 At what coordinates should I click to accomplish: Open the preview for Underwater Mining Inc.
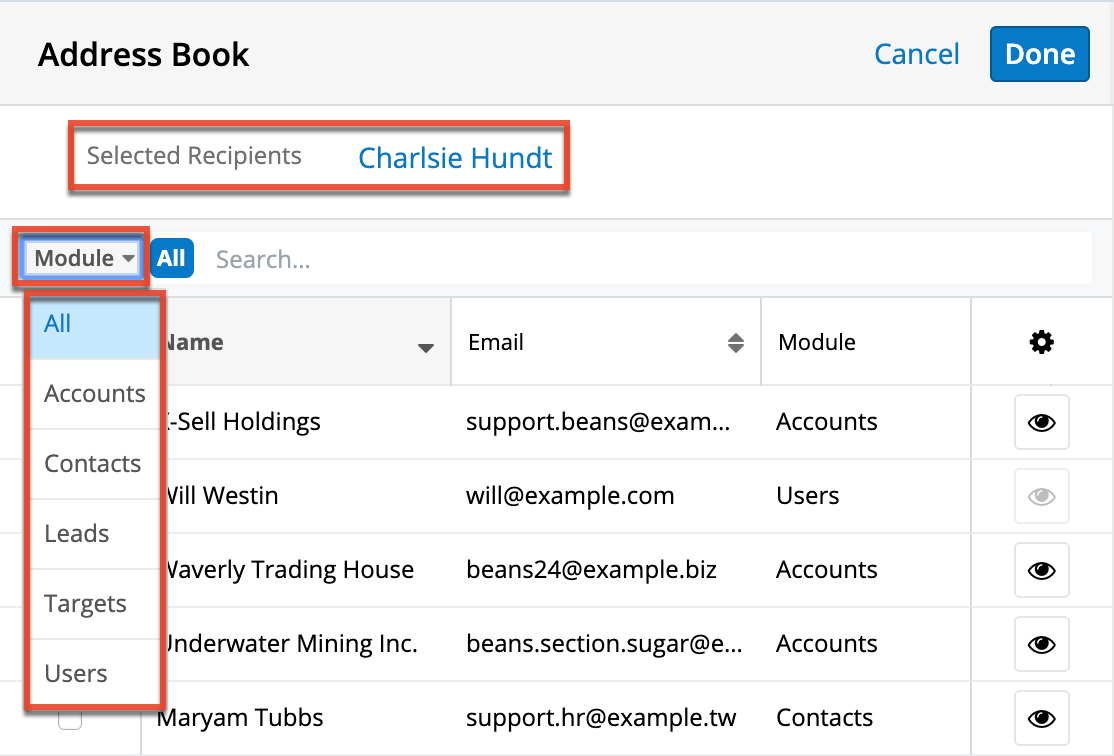click(1041, 644)
